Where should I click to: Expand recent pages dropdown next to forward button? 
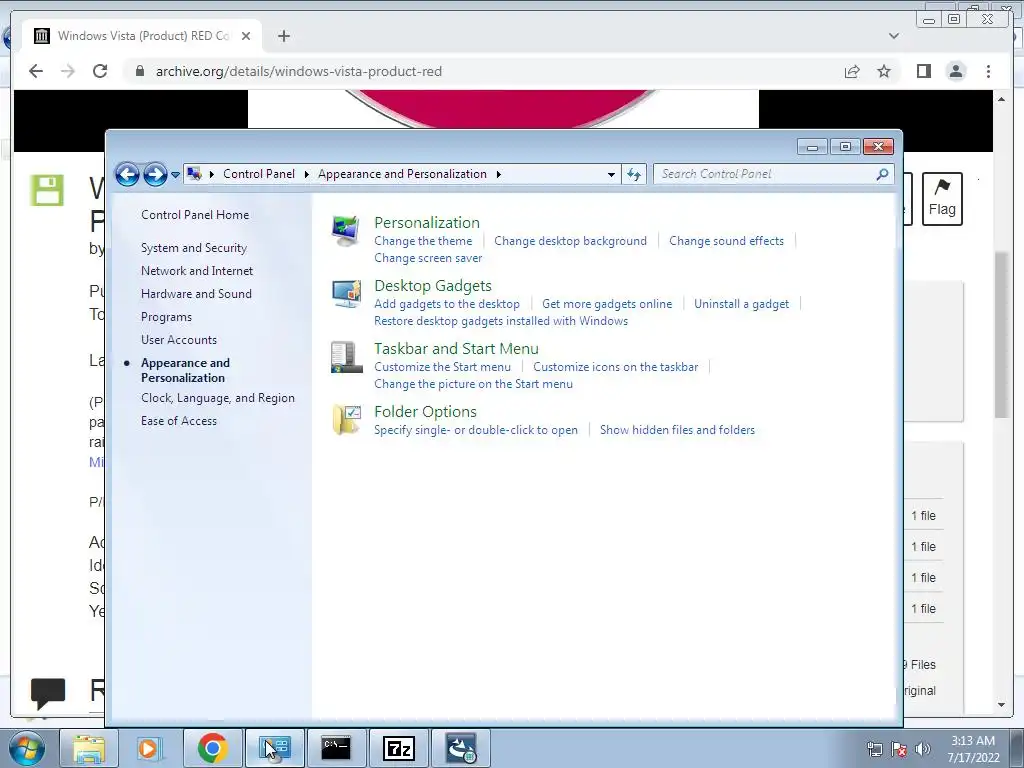(175, 174)
